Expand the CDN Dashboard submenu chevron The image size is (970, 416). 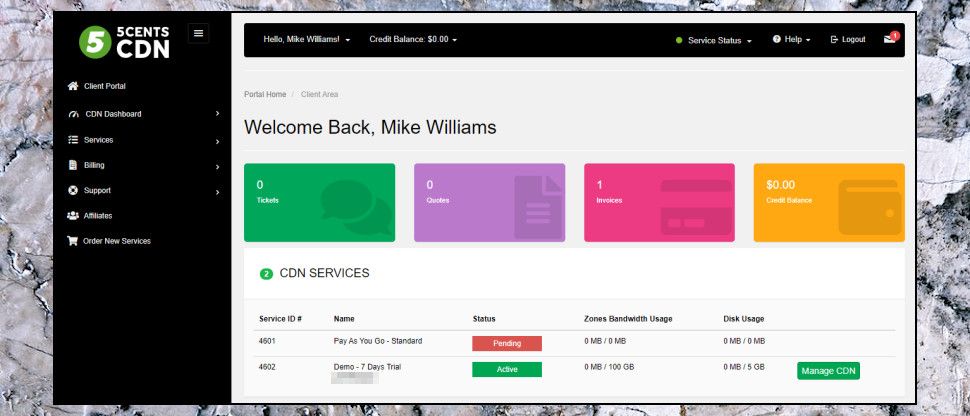218,114
